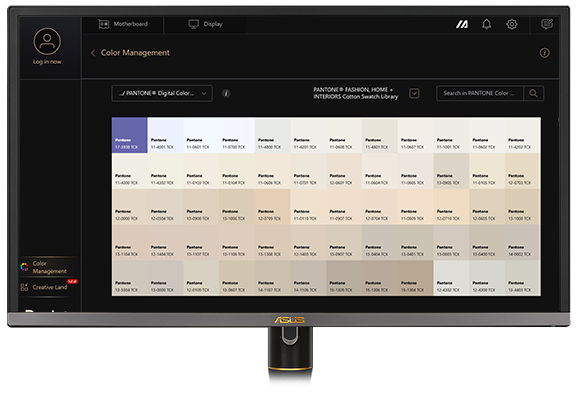The width and height of the screenshot is (578, 400).
Task: Select the Pantone 11-0103 TCX swatch
Action: tap(201, 171)
